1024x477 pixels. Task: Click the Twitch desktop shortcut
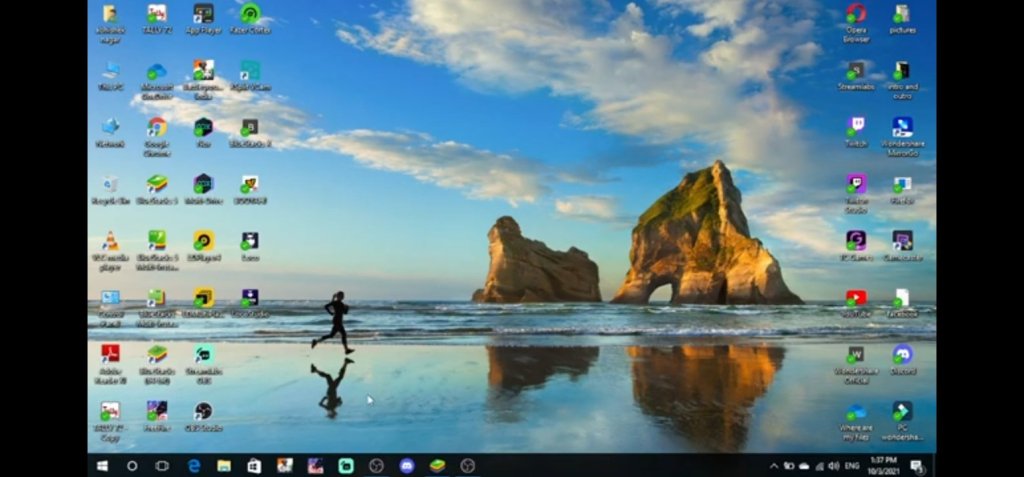(x=856, y=127)
